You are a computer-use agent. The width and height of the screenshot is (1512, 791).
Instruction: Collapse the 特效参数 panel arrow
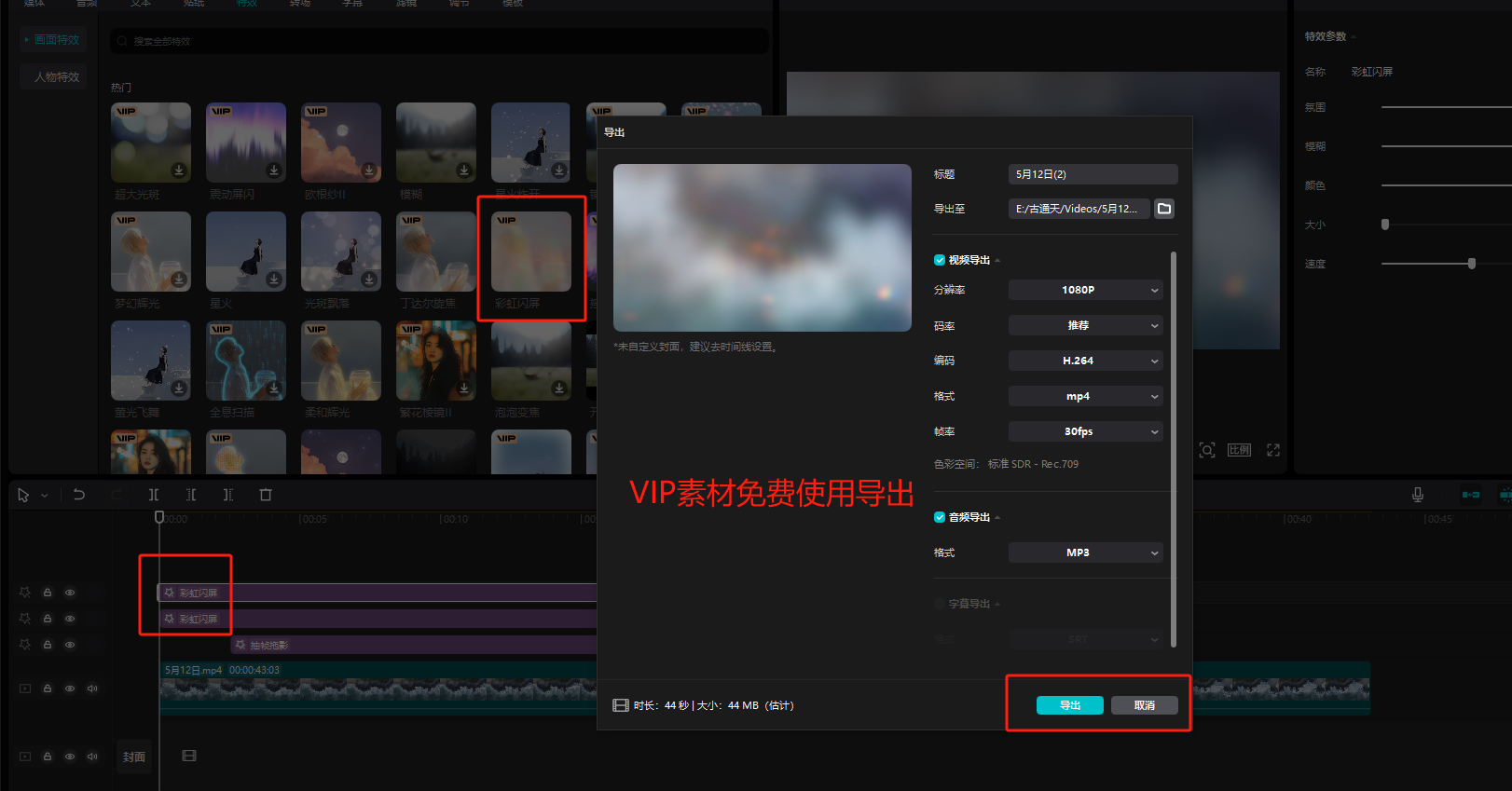1354,37
